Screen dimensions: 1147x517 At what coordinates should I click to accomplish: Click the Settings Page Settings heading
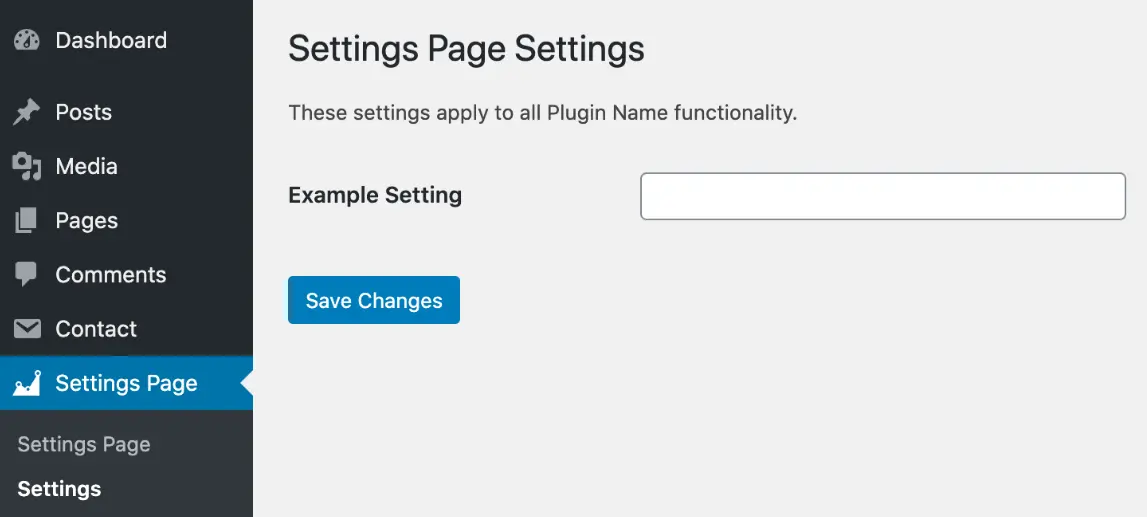pos(466,50)
